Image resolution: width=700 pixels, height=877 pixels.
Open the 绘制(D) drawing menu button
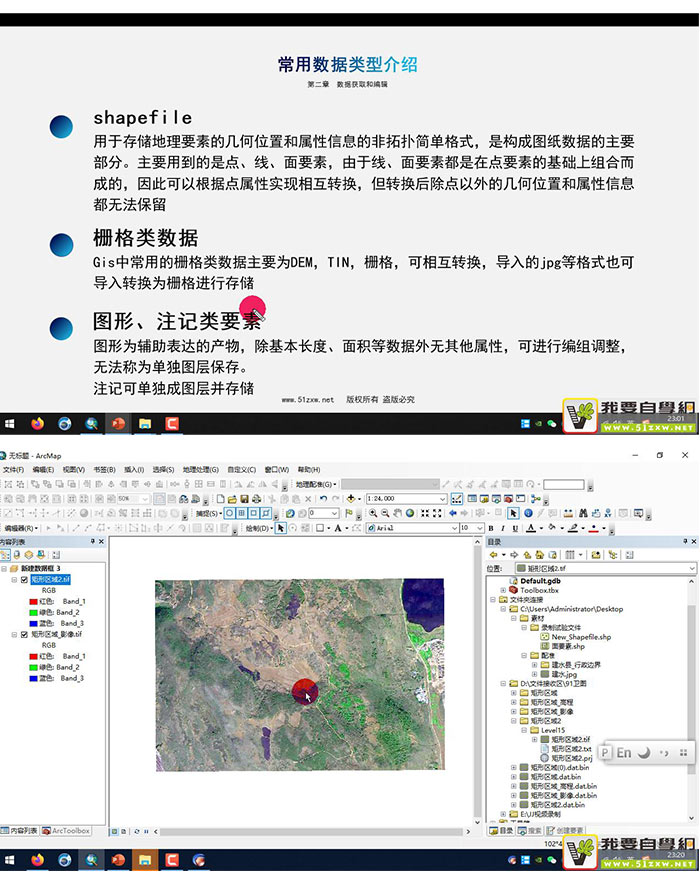[x=259, y=528]
